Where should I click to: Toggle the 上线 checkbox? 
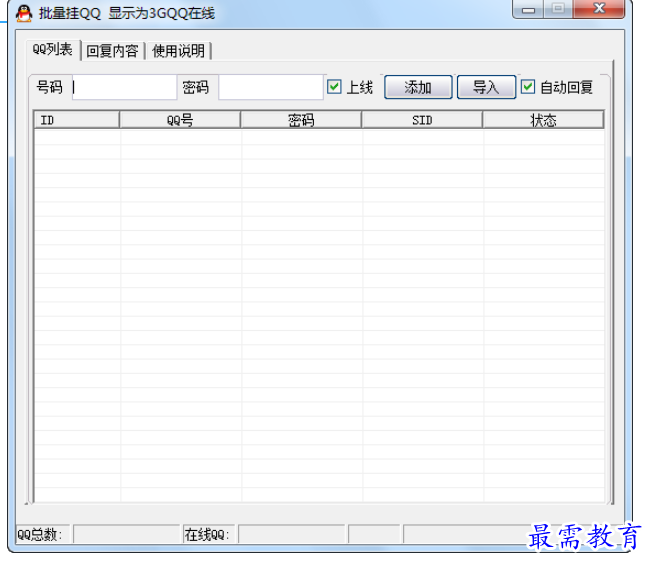click(x=334, y=87)
